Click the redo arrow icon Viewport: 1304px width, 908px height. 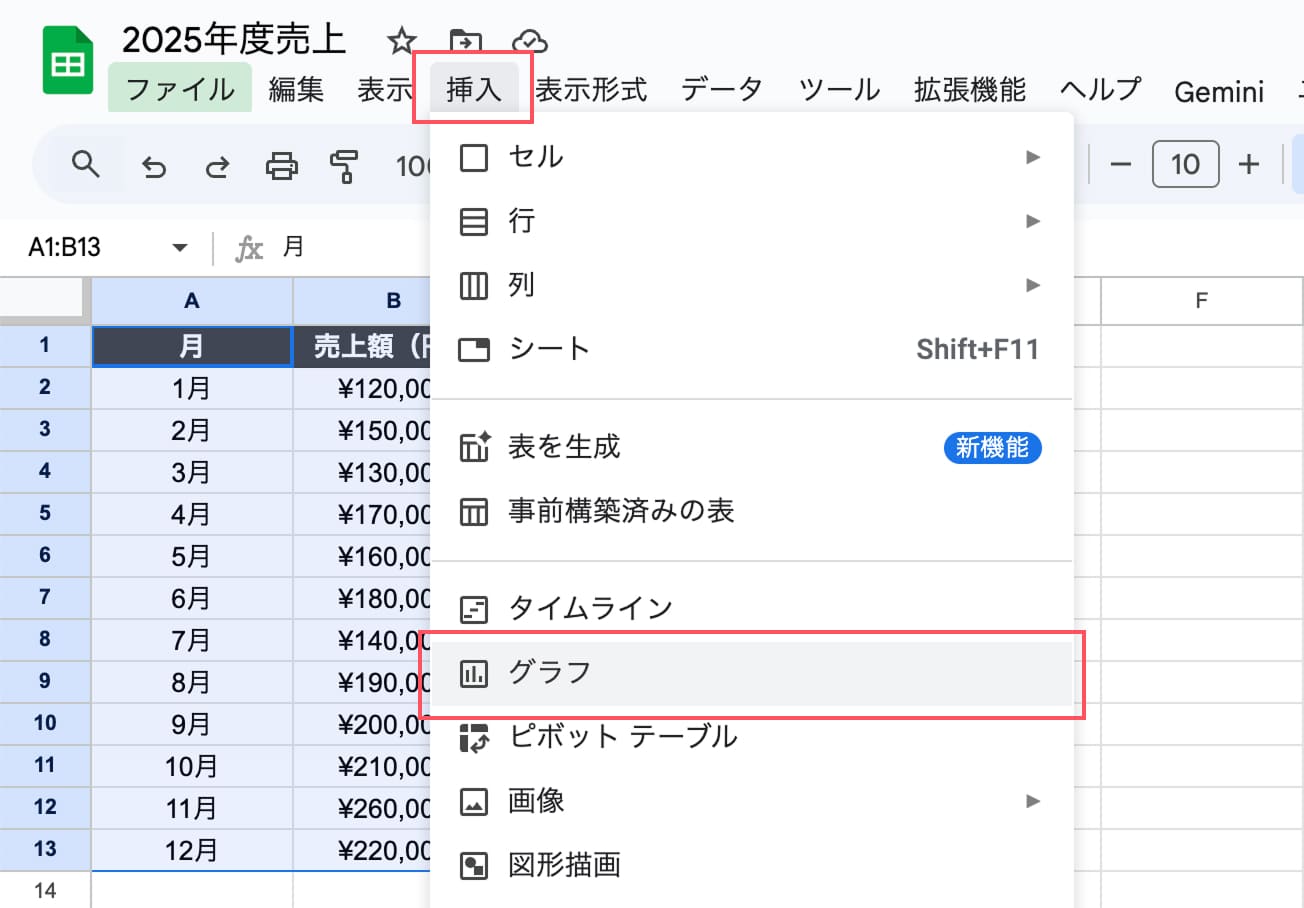pos(217,165)
